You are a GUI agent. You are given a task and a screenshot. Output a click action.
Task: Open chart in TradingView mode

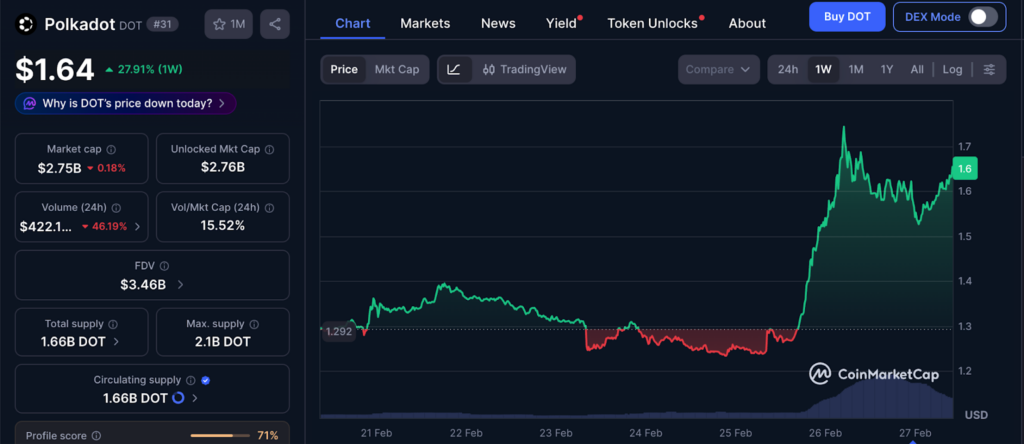524,70
